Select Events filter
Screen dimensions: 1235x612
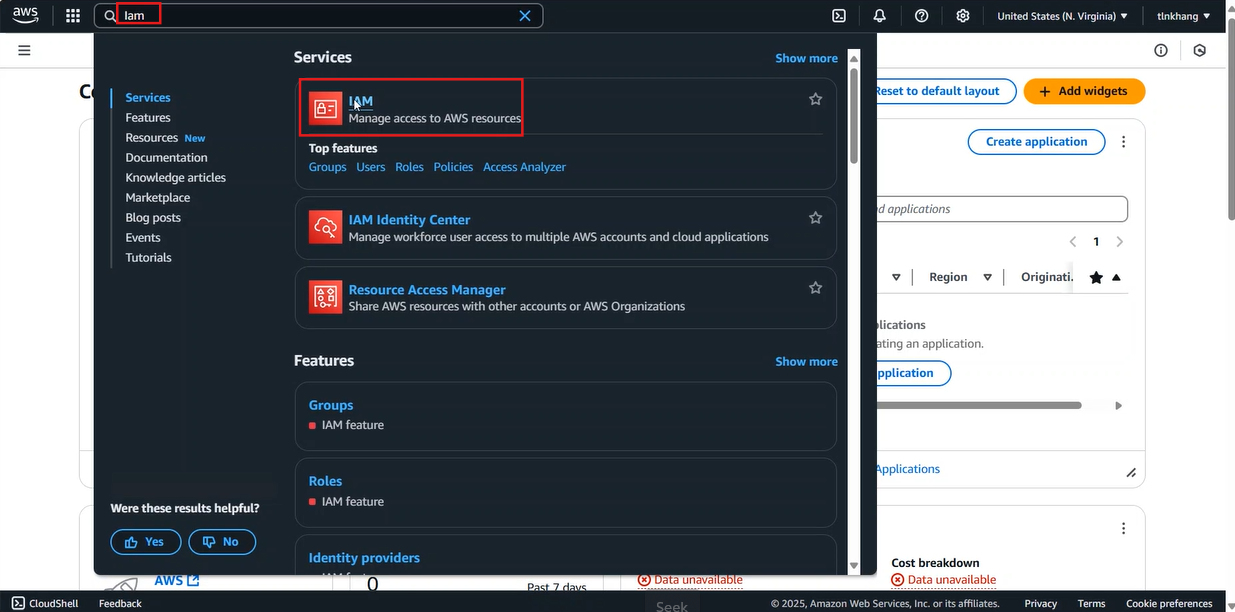coord(143,238)
